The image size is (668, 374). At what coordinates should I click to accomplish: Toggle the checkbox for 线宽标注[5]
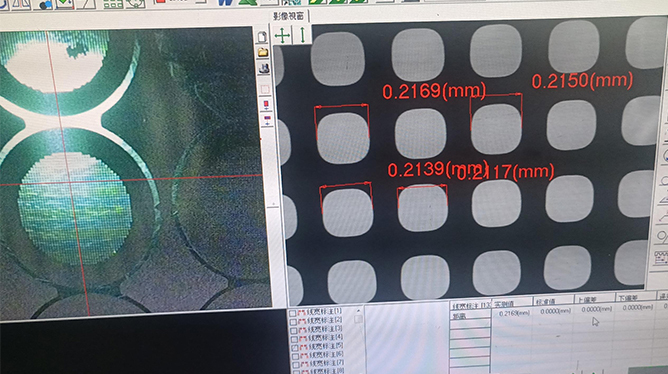click(294, 348)
